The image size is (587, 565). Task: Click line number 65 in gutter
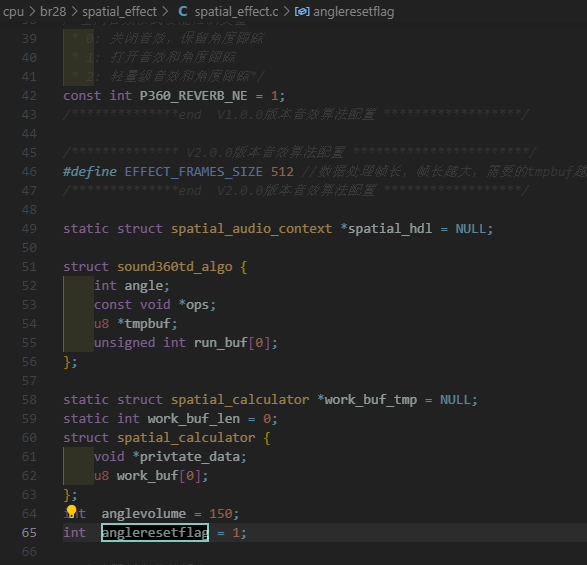[29, 533]
